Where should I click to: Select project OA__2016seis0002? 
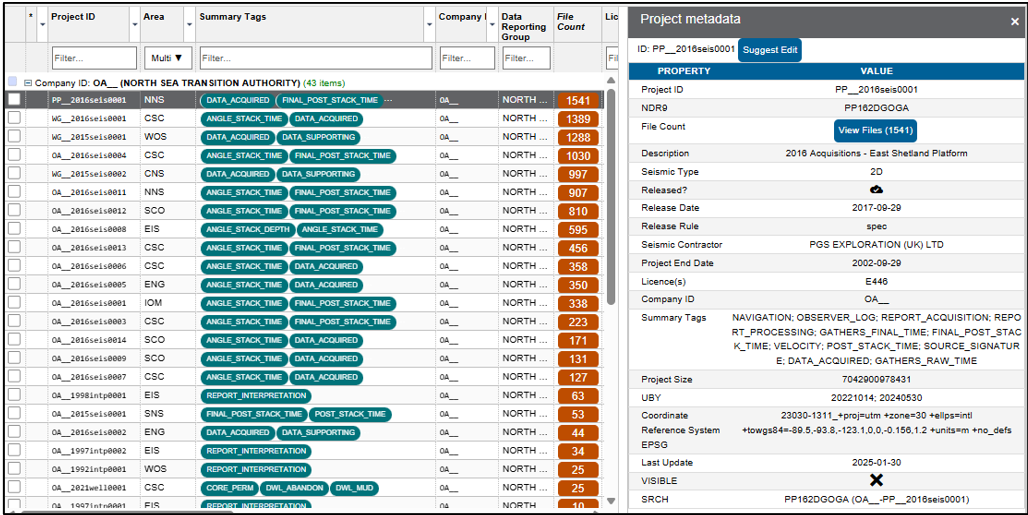click(89, 432)
